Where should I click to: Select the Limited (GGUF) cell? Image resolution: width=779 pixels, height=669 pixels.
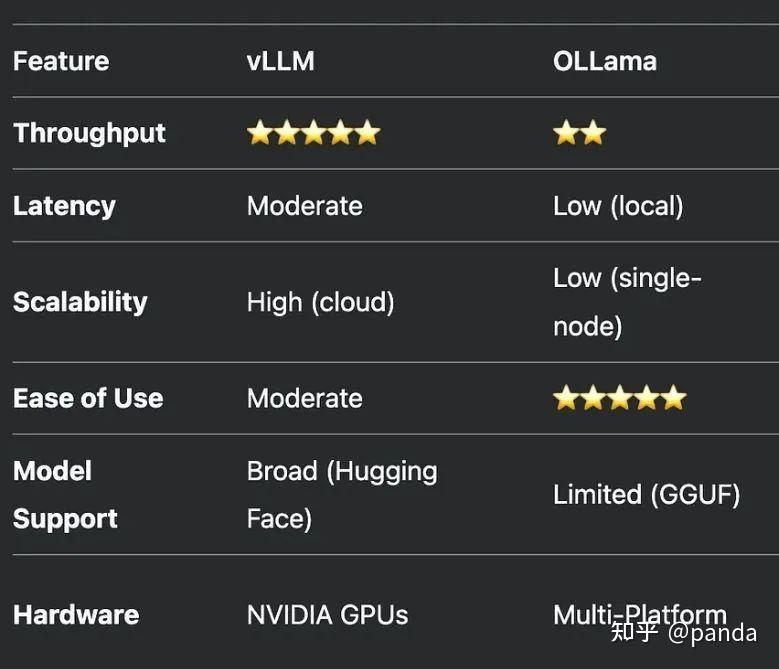(646, 494)
